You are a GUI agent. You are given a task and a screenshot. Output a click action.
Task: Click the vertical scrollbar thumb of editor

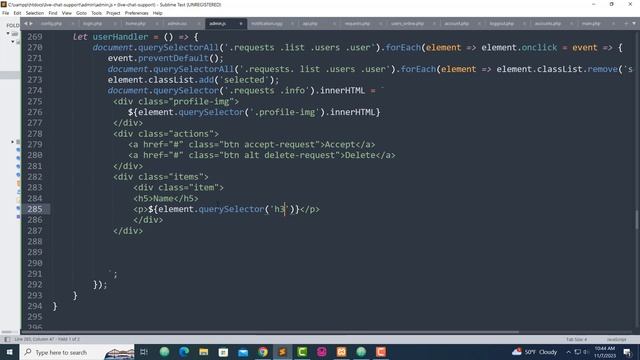click(x=636, y=219)
